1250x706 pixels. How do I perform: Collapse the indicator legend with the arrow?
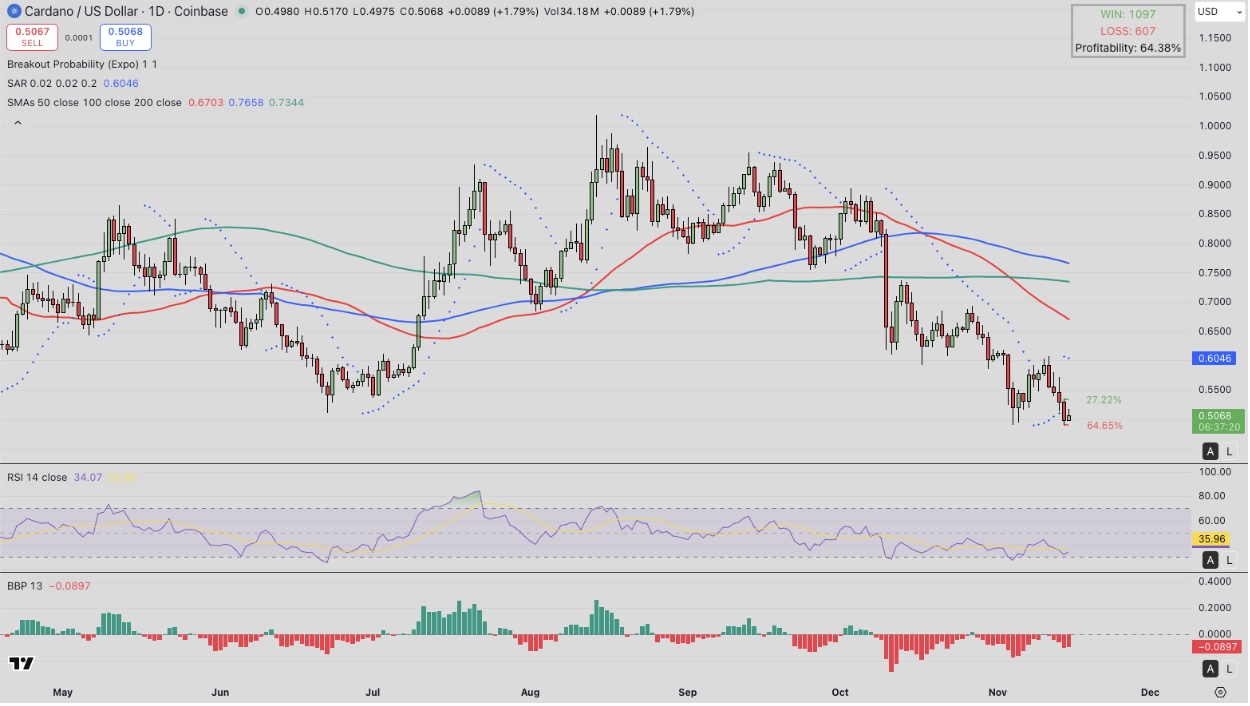(x=17, y=120)
